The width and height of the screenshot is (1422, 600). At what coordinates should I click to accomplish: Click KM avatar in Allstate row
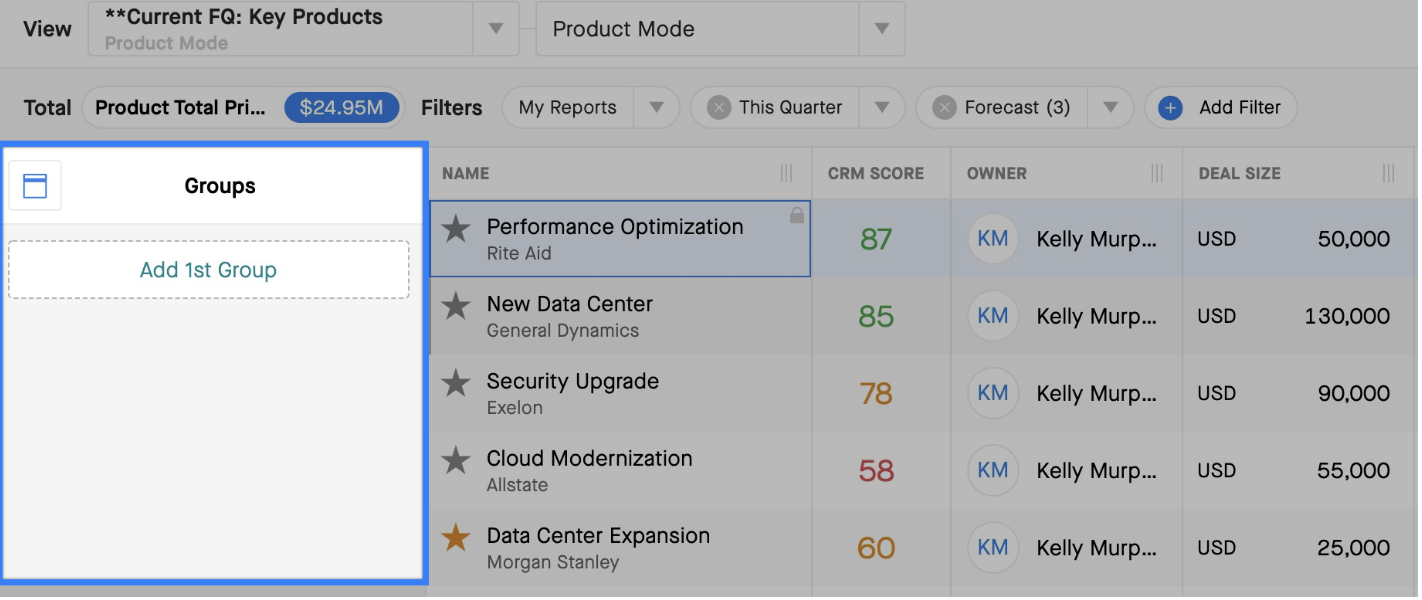(x=993, y=470)
